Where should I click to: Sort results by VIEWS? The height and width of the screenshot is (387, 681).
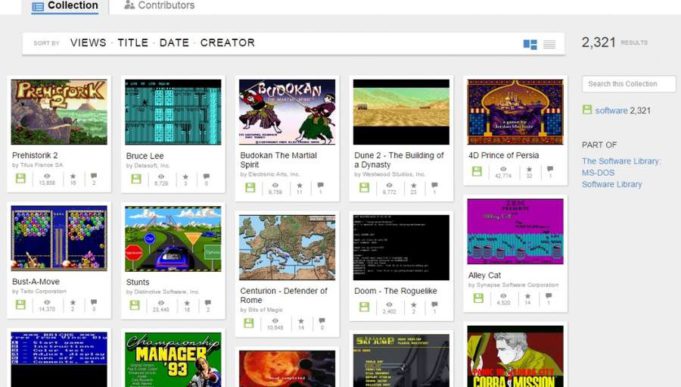click(x=88, y=43)
